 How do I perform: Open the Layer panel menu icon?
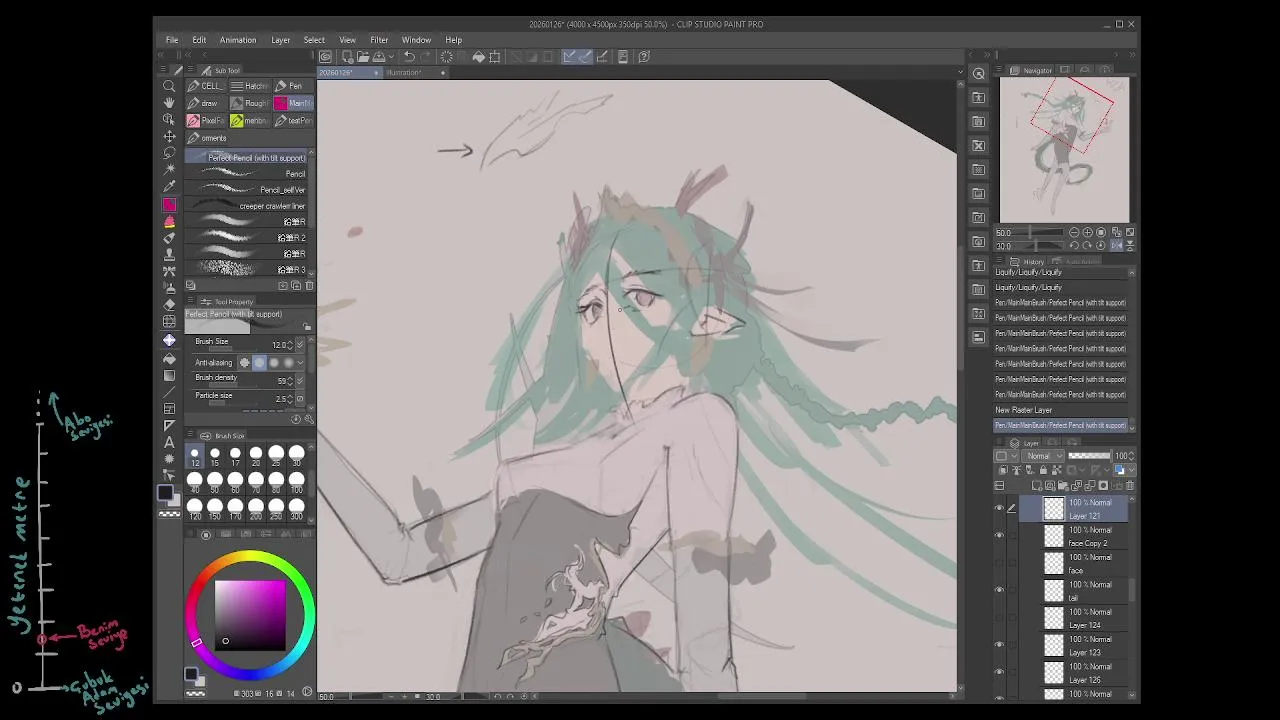999,443
